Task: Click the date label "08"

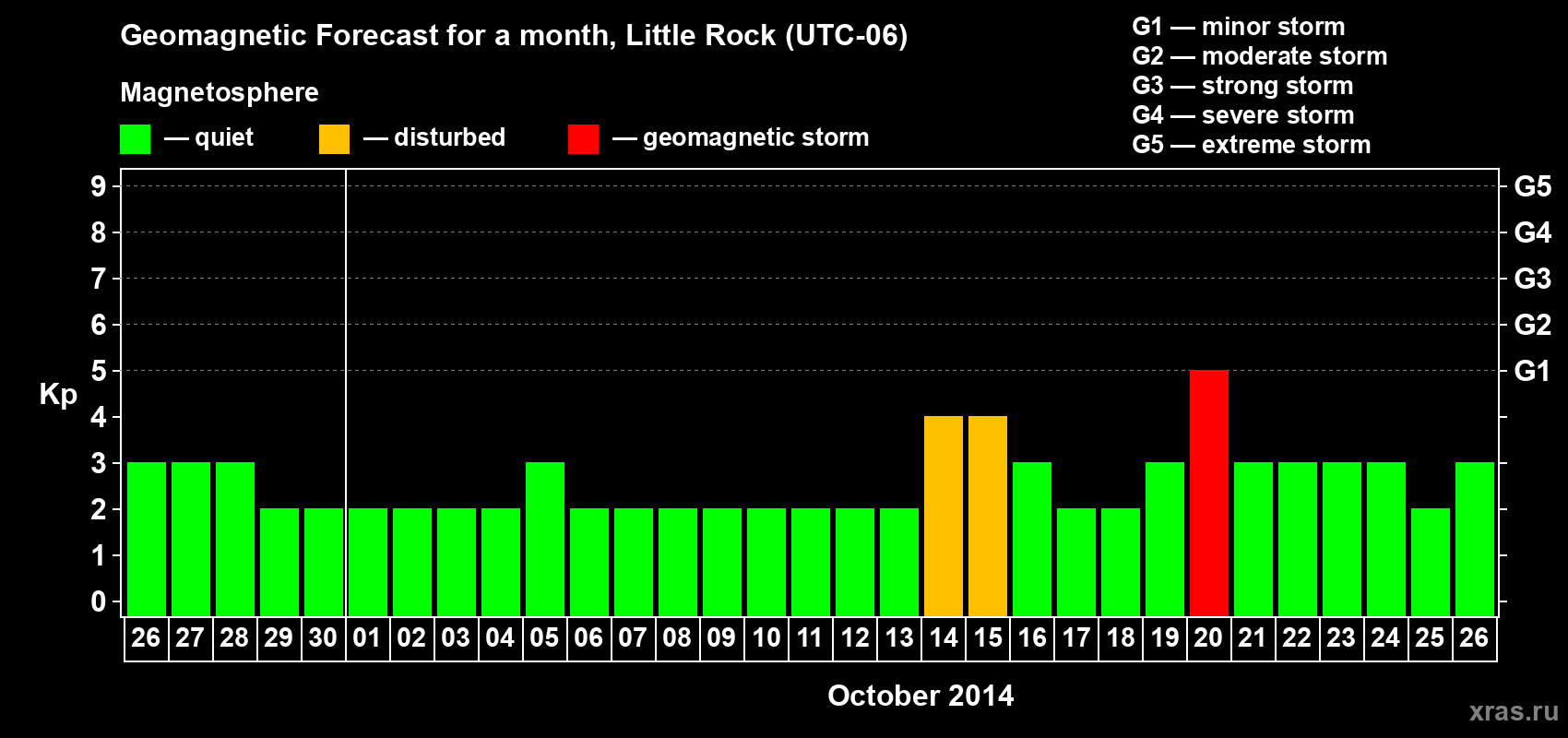Action: (x=677, y=638)
